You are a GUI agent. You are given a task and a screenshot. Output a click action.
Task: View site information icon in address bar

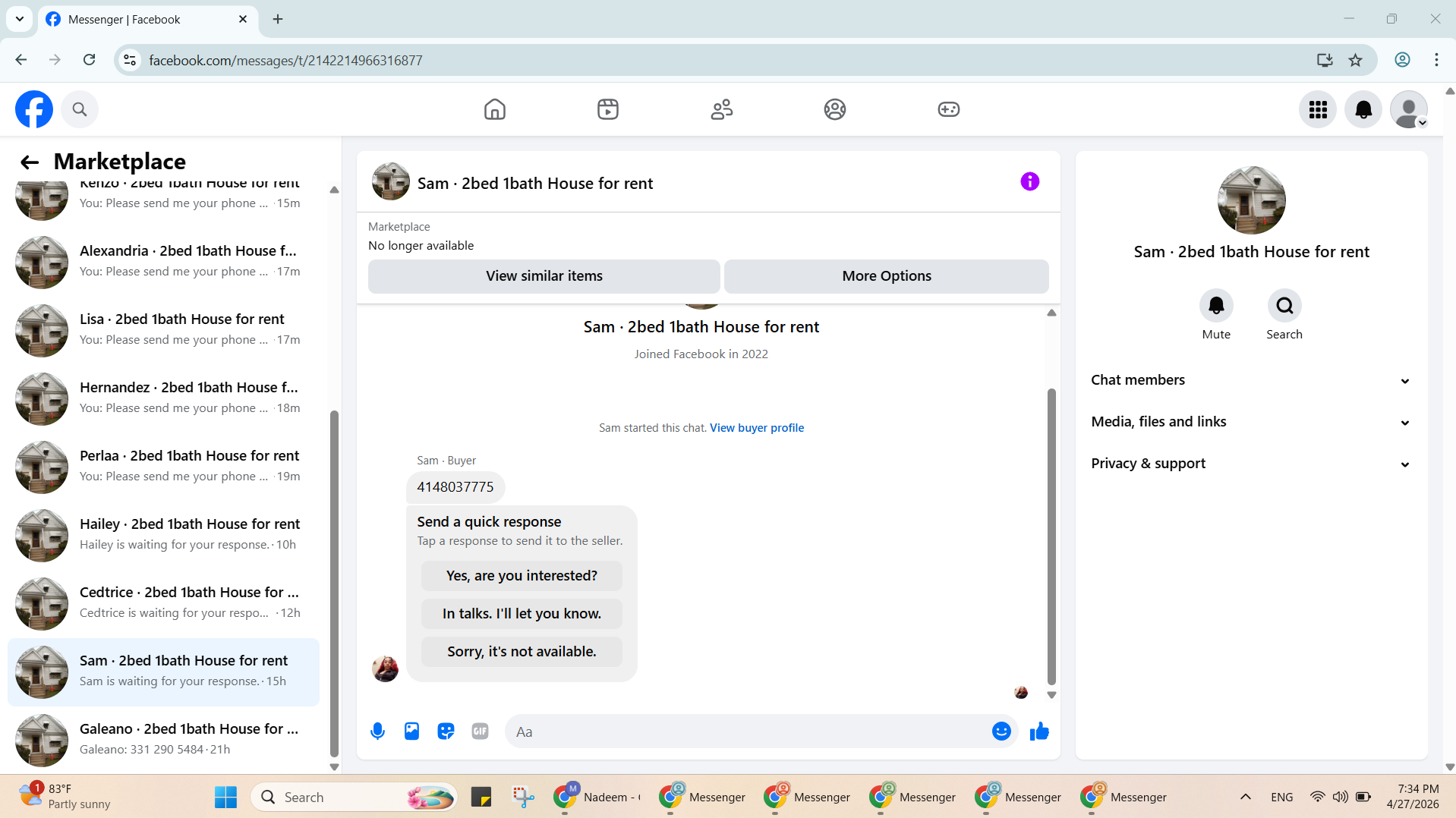pos(131,60)
